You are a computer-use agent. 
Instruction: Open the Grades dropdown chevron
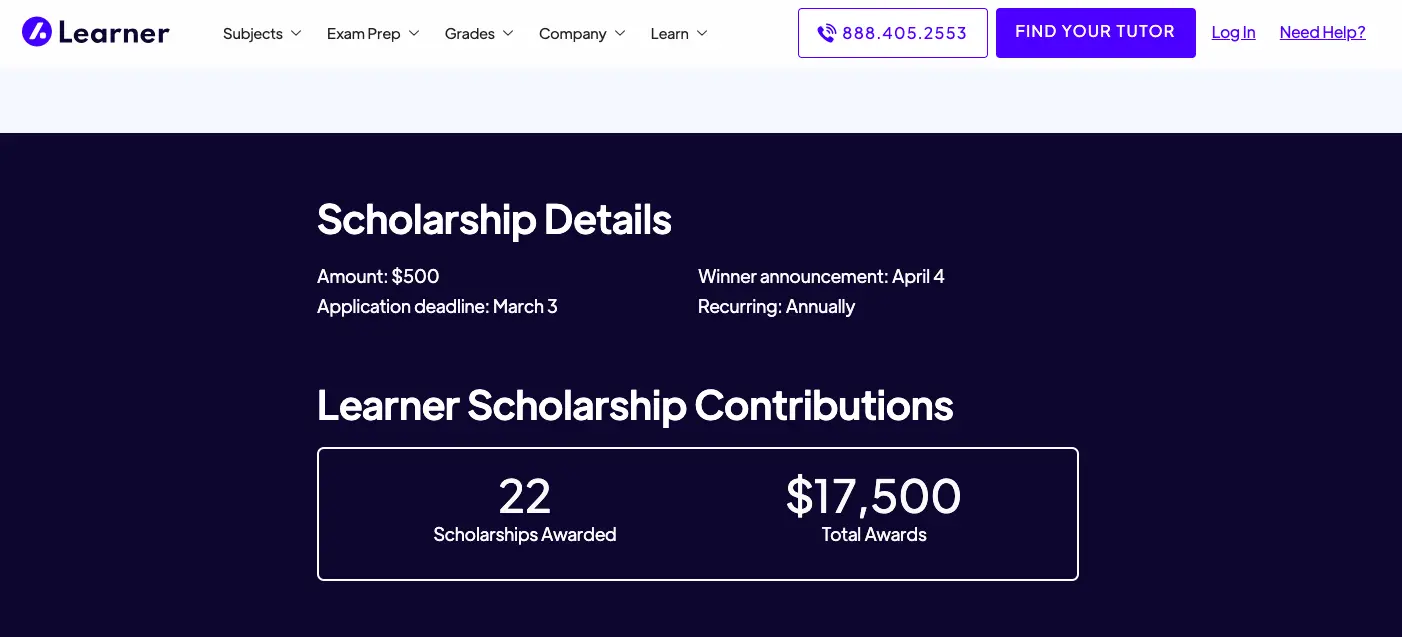[508, 33]
